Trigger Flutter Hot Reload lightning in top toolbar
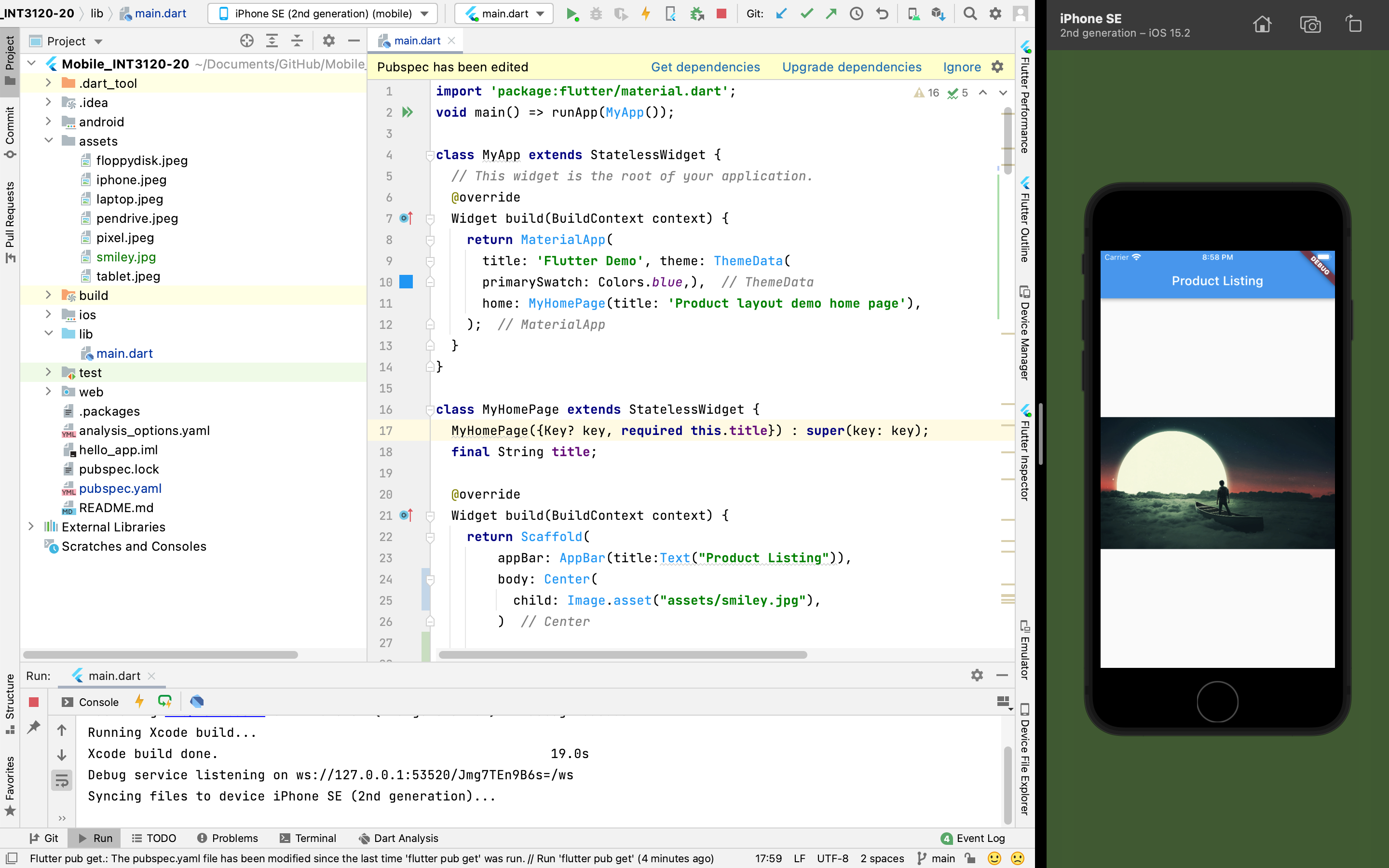 (x=646, y=14)
